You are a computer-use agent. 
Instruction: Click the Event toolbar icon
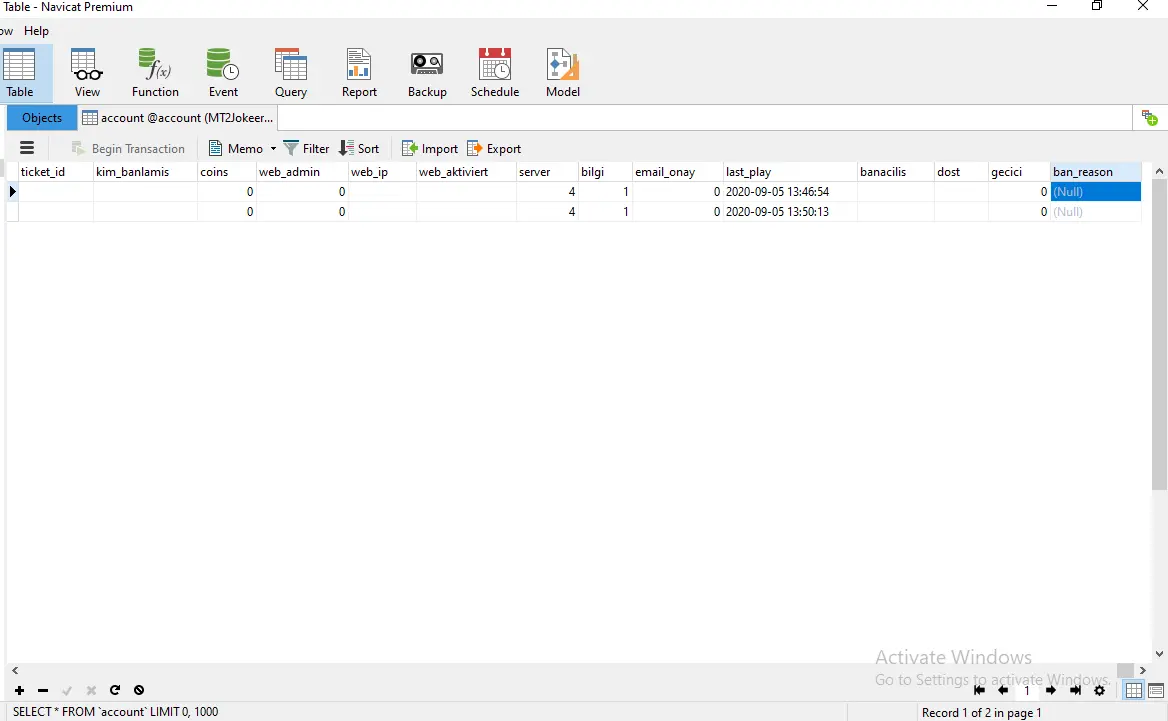tap(223, 73)
